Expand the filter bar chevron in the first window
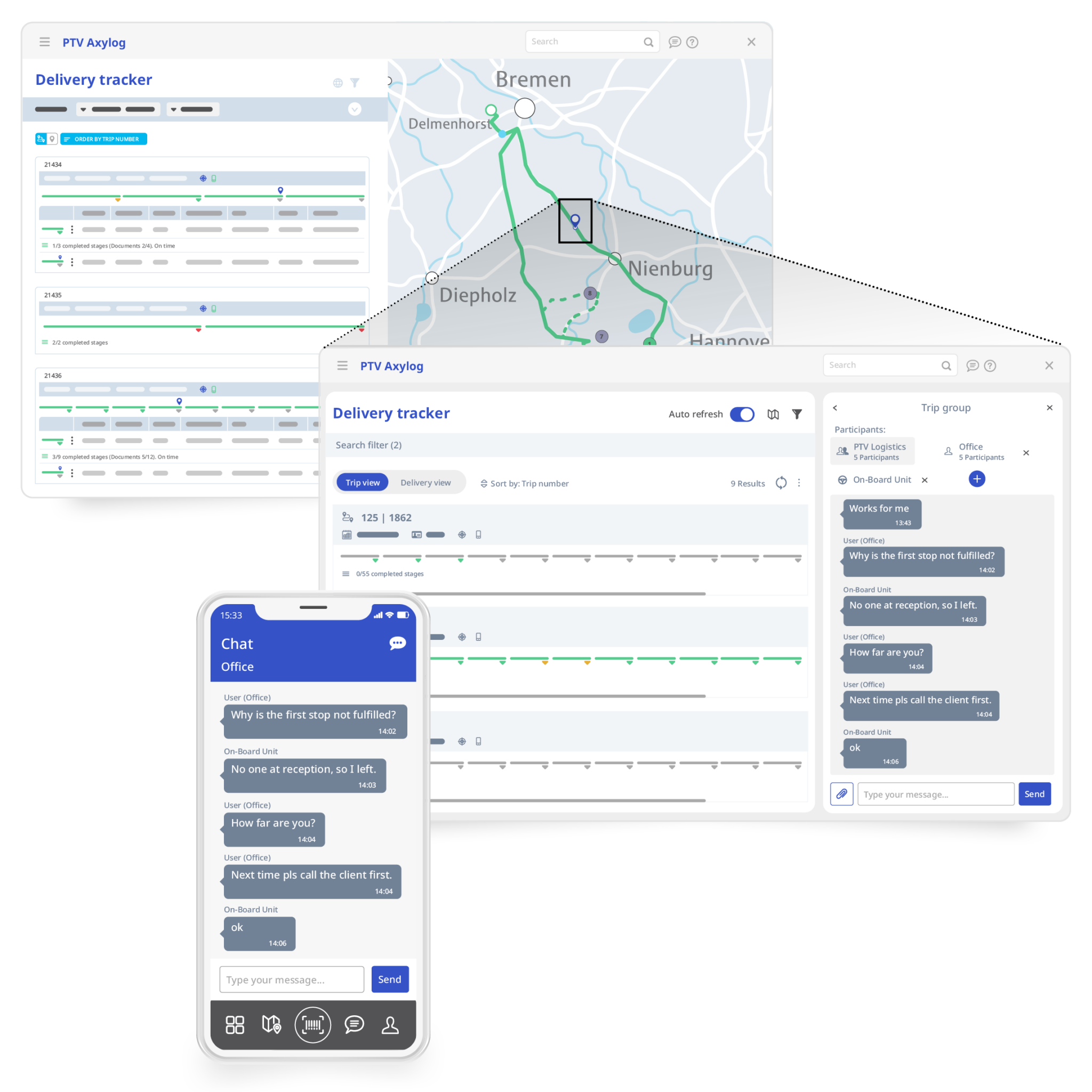 coord(355,109)
